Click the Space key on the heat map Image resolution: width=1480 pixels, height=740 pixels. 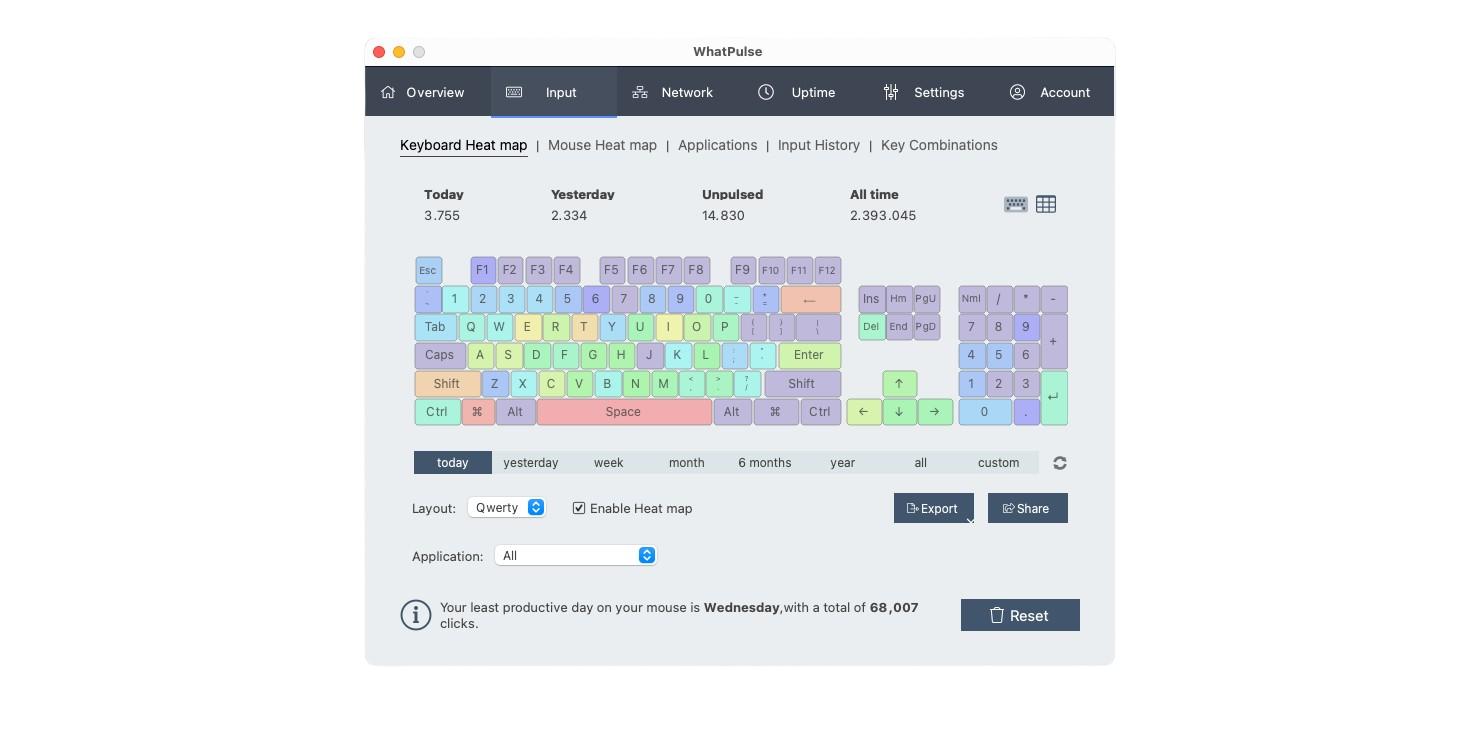coord(622,411)
